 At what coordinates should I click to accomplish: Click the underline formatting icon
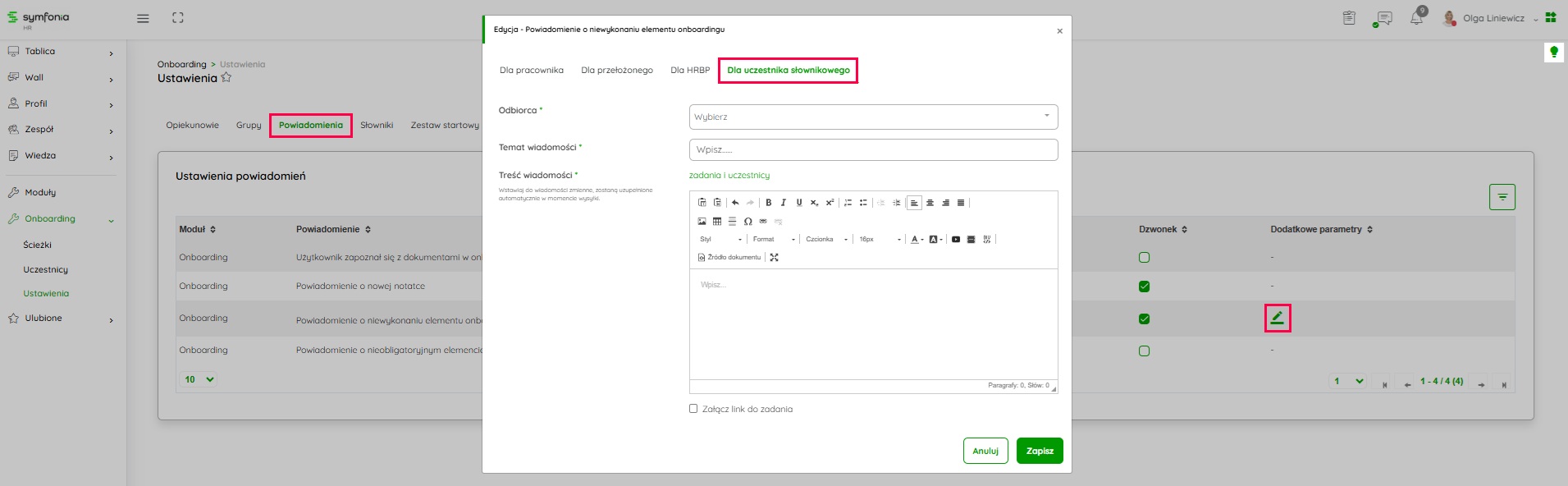click(798, 203)
